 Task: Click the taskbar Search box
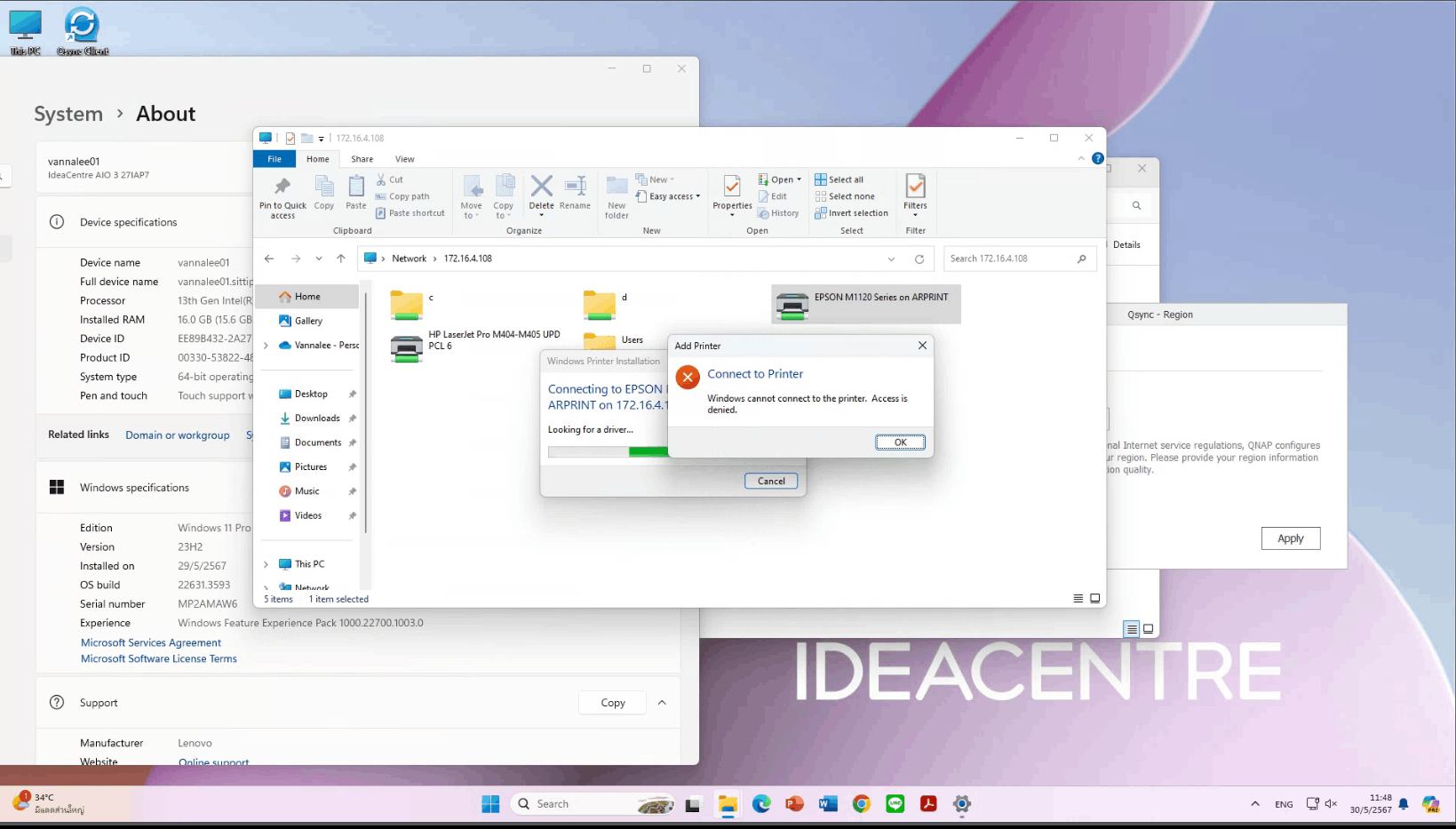point(593,804)
